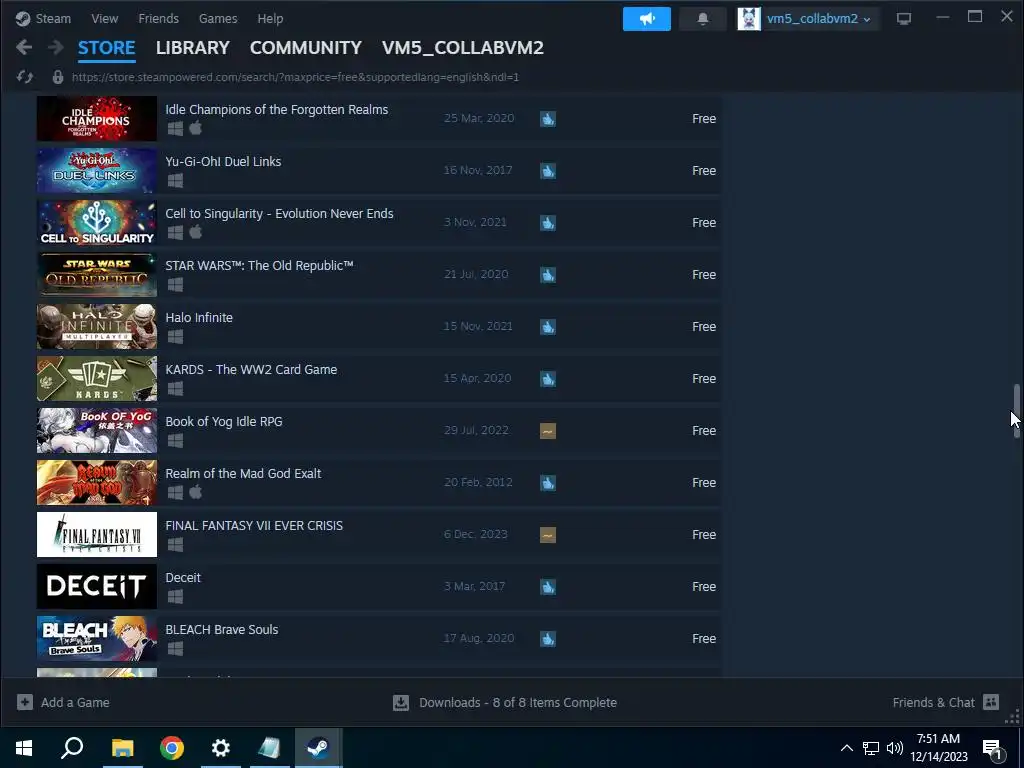Click the positive review icon for Idle Champions

click(x=548, y=119)
